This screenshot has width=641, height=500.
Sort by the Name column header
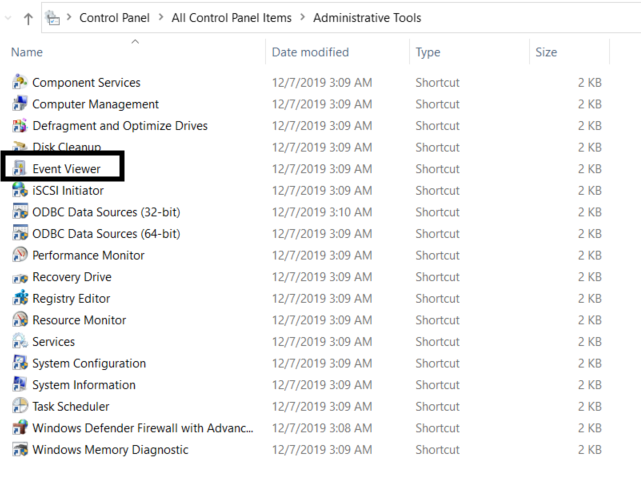coord(27,52)
